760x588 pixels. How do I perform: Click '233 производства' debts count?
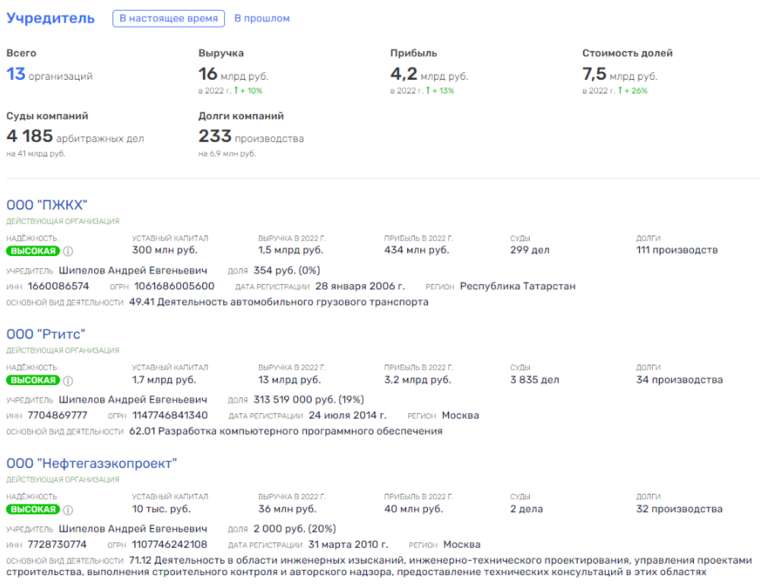pyautogui.click(x=251, y=137)
